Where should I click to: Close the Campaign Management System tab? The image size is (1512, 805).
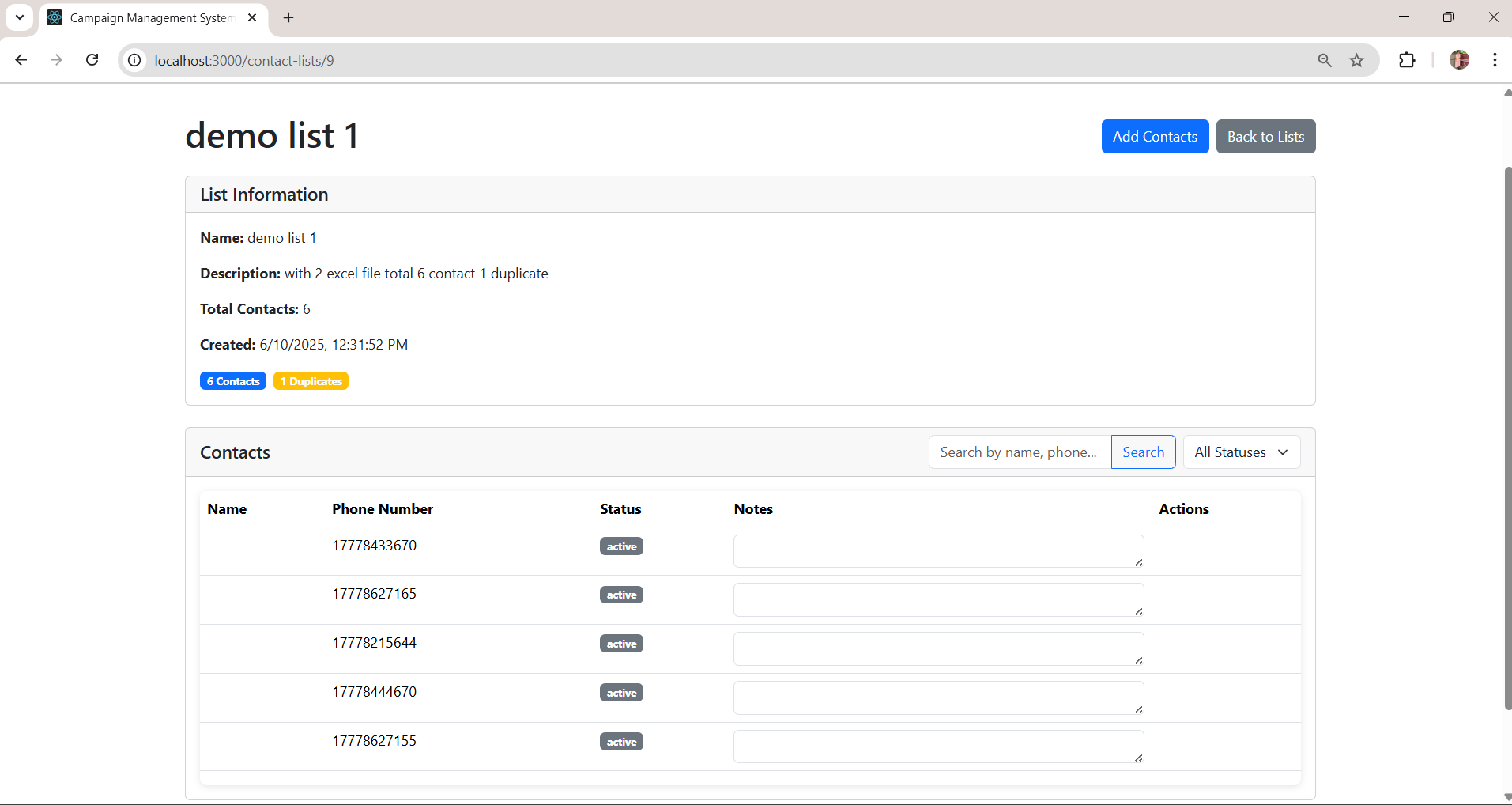[252, 17]
